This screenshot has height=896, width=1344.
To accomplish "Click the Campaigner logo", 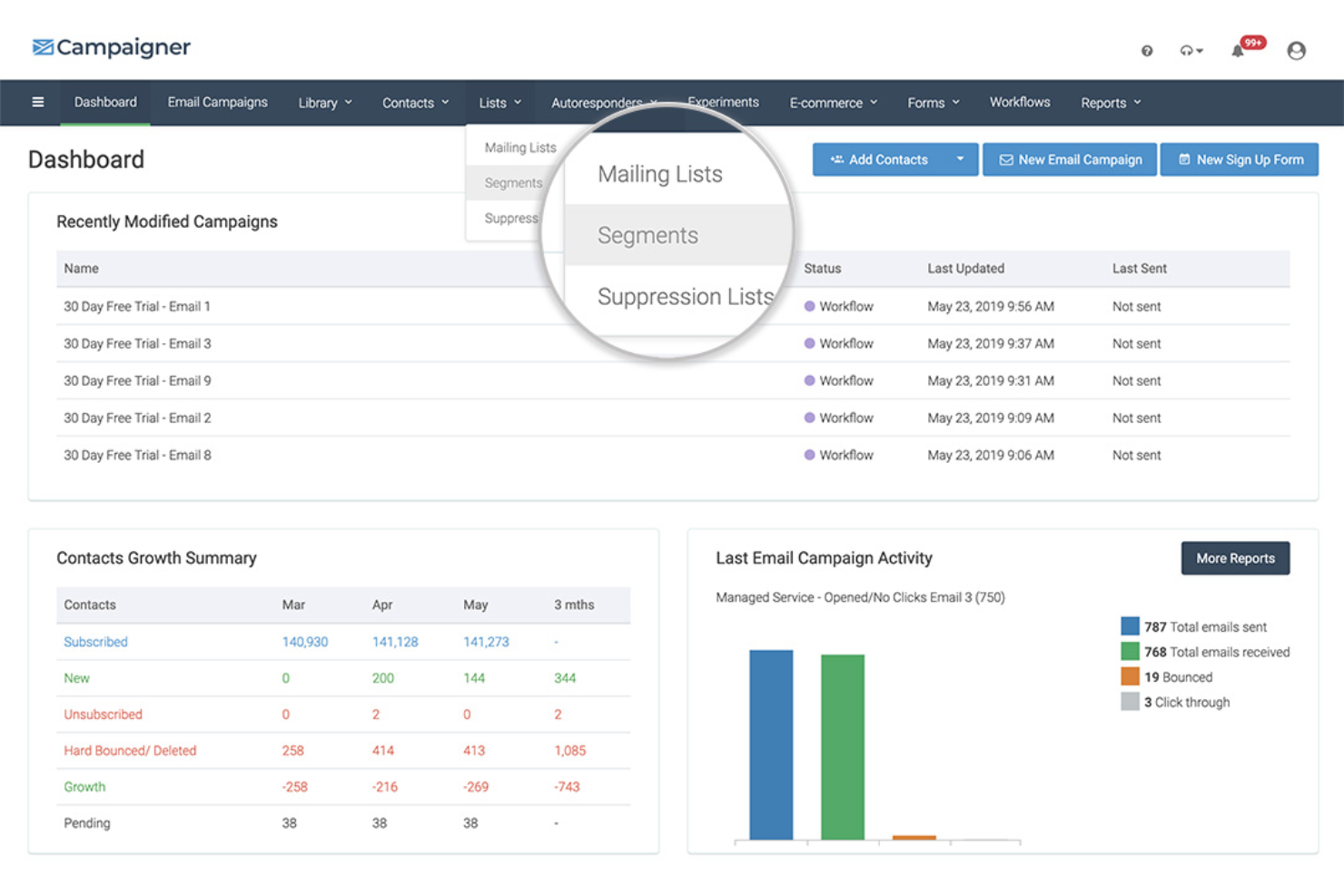I will pos(110,46).
